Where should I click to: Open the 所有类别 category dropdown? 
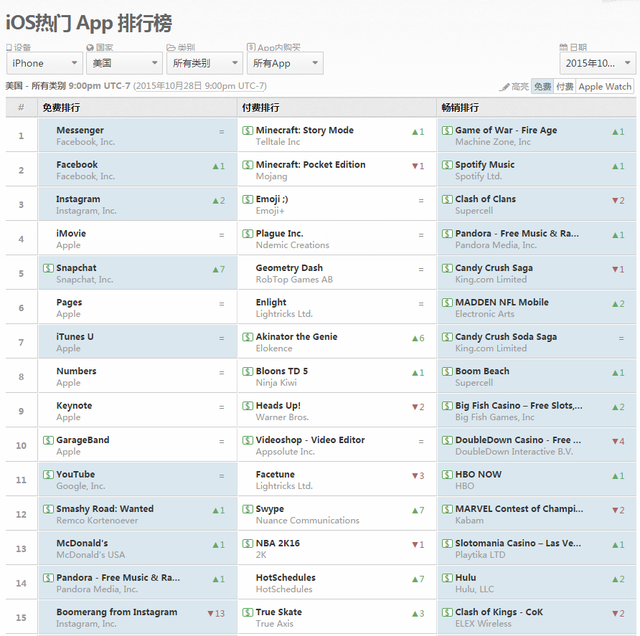click(204, 64)
